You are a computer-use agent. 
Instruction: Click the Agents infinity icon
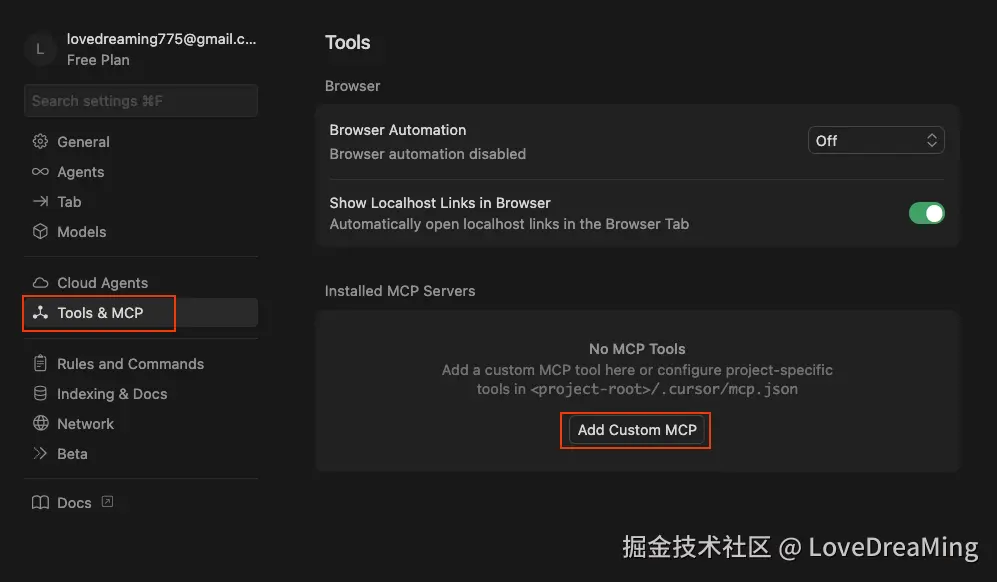click(40, 172)
